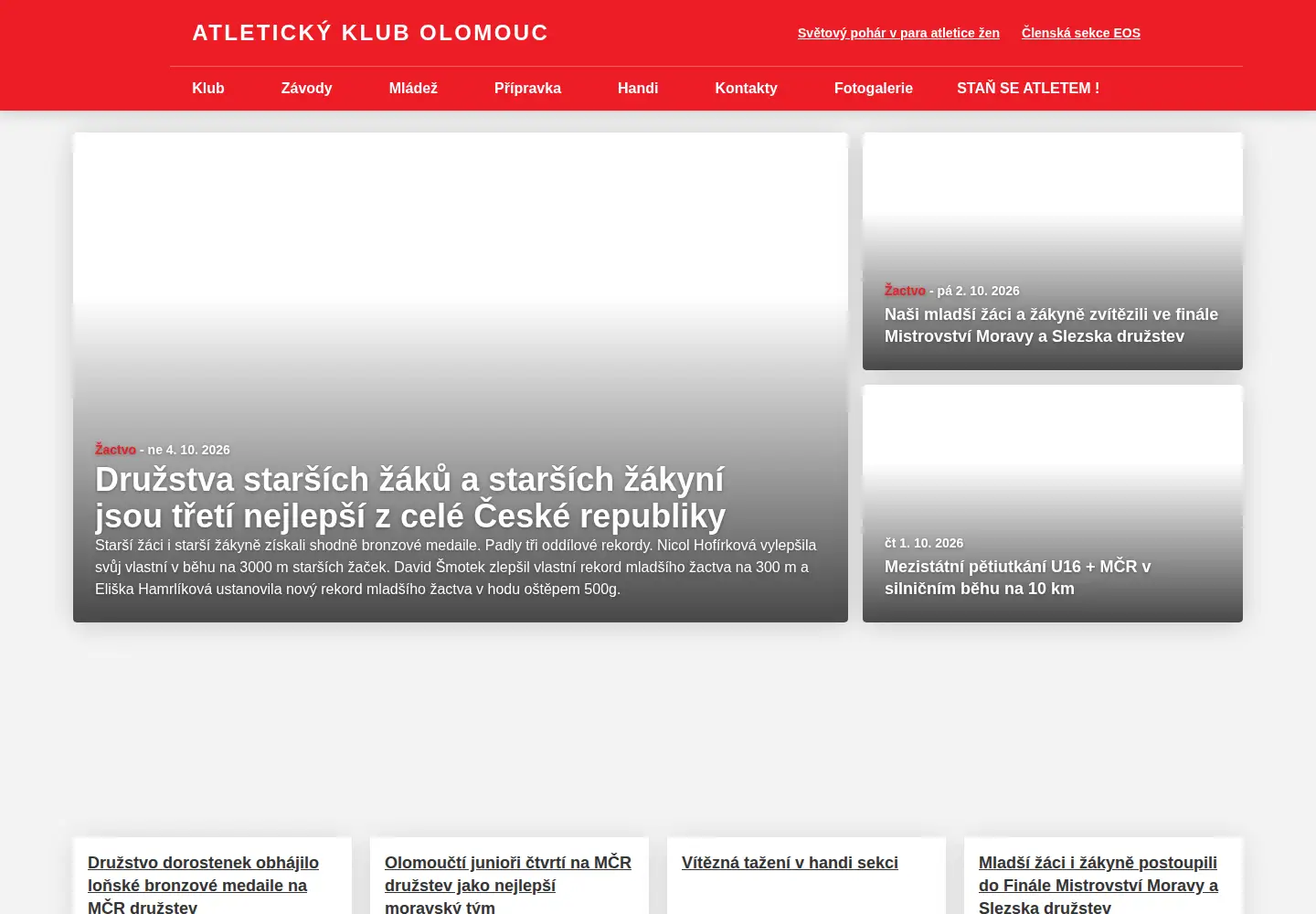Click the STAŇ SE ATLETEM ! link
This screenshot has width=1316, height=914.
[x=1028, y=89]
